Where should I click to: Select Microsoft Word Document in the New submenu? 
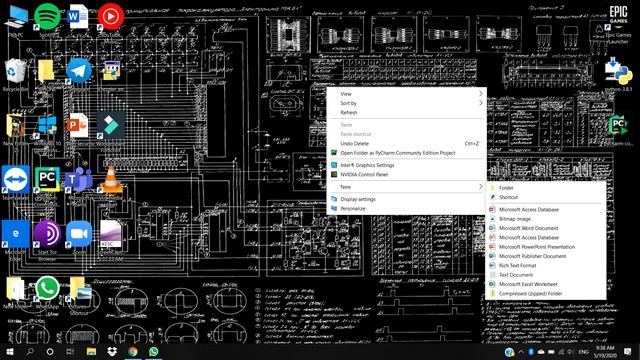point(546,228)
